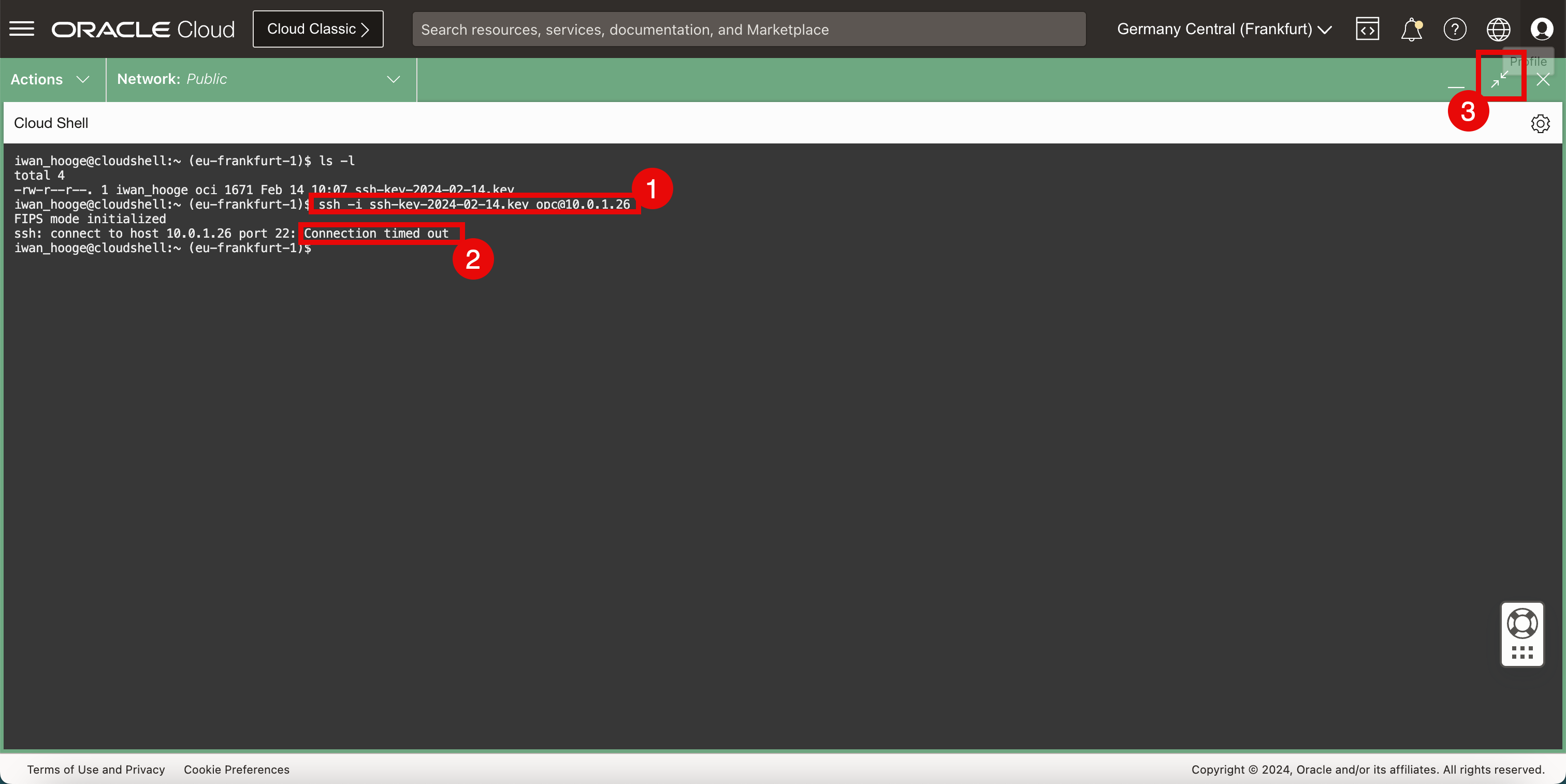Open the hamburger navigation menu
This screenshot has width=1566, height=784.
[22, 28]
